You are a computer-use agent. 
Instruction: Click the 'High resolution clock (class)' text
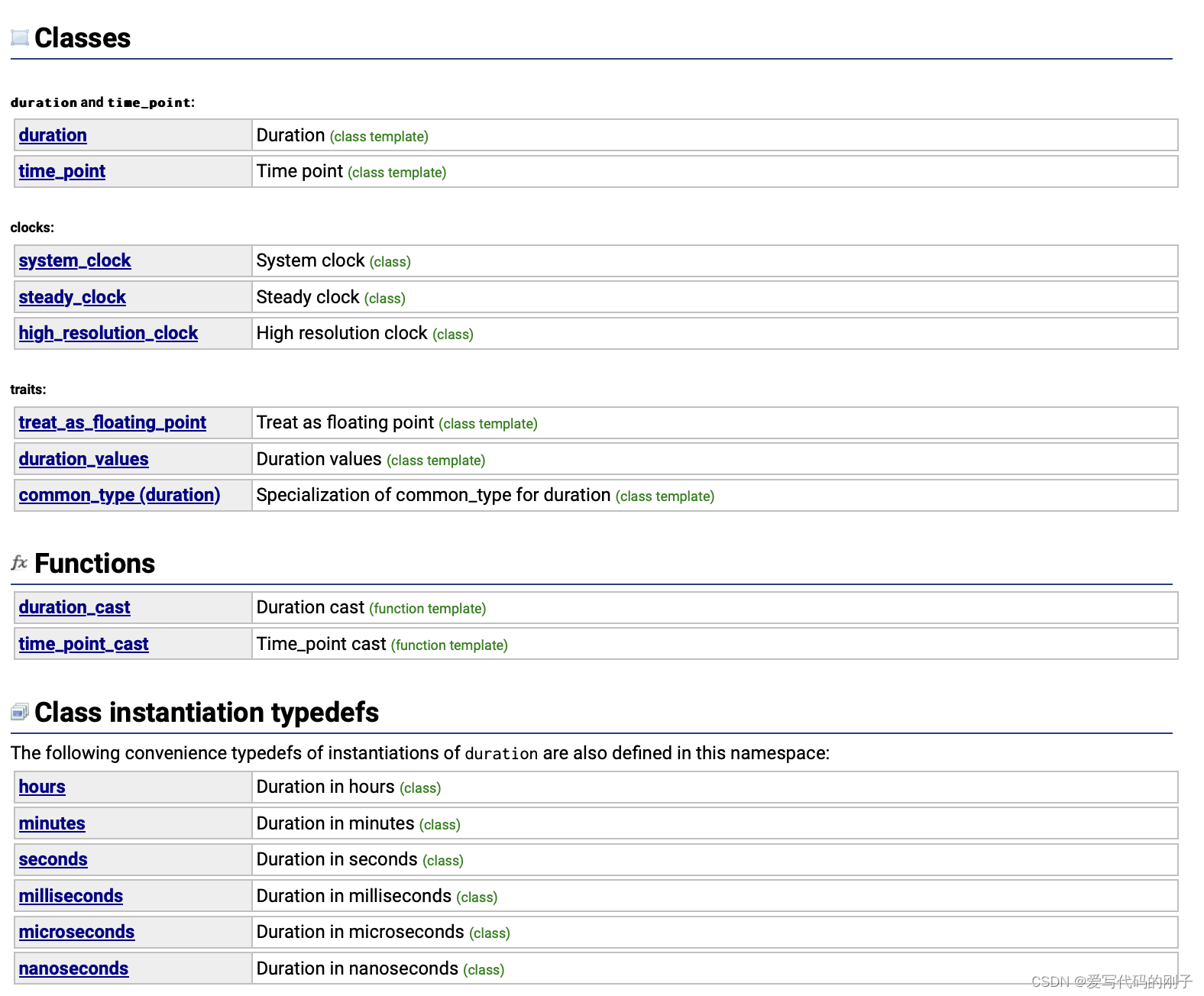pos(365,334)
